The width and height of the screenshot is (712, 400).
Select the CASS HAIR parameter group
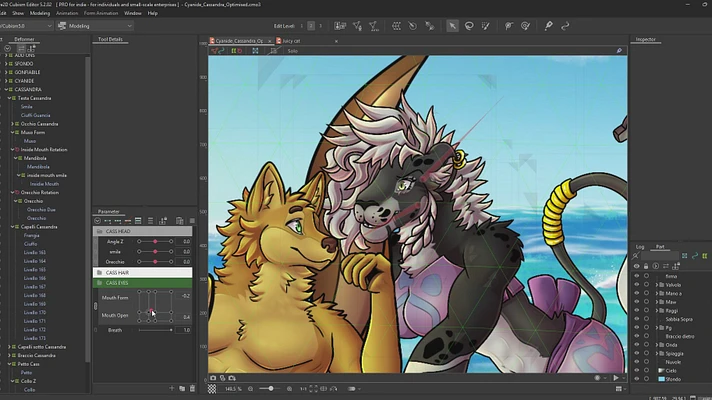(143, 272)
